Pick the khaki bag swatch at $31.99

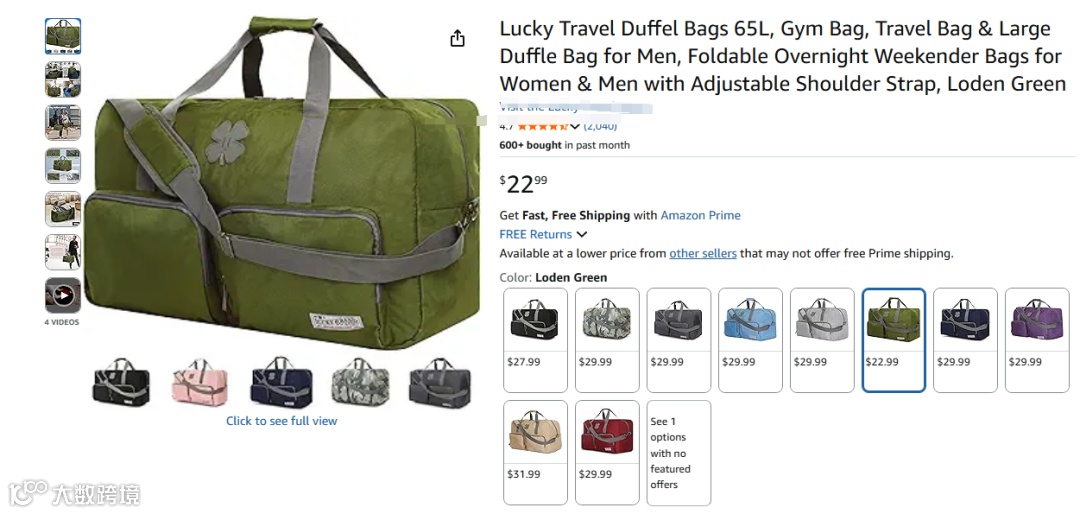(535, 453)
